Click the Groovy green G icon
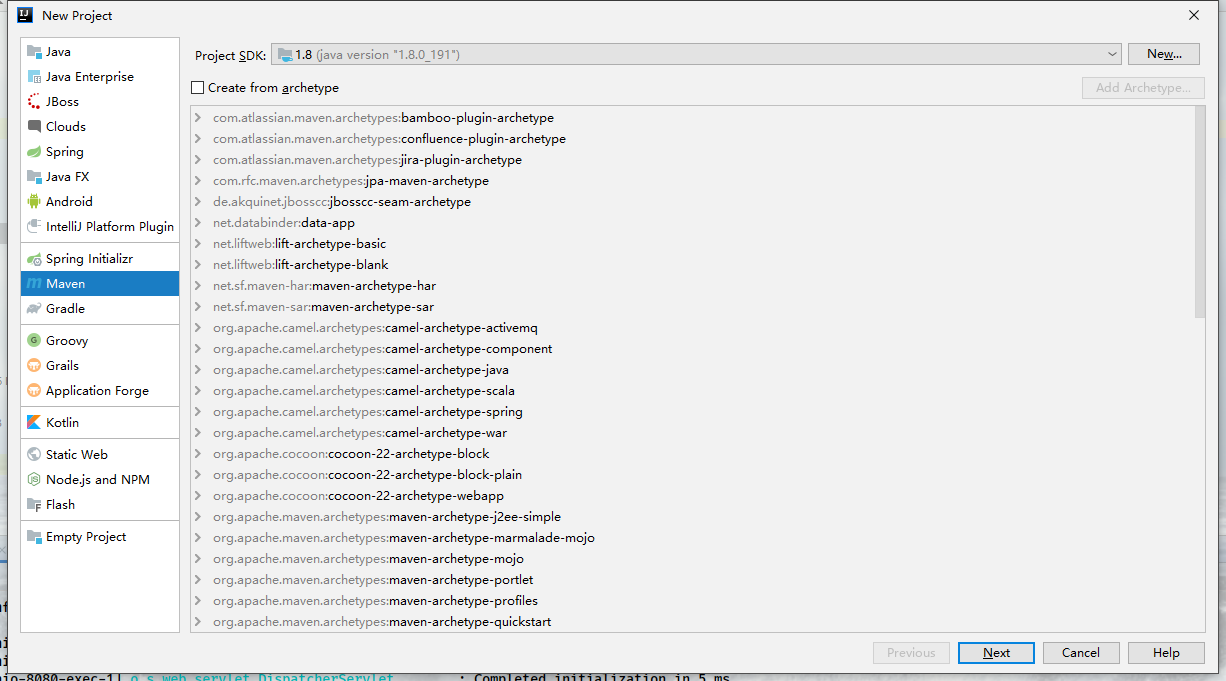 34,341
